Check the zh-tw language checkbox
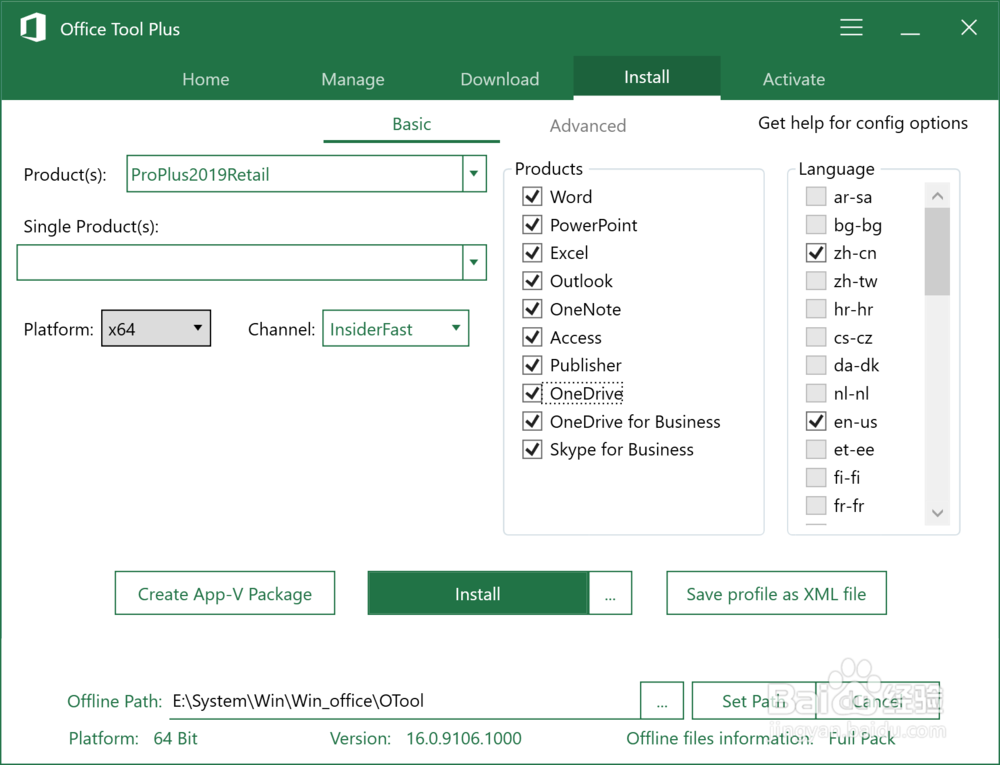 (x=816, y=280)
